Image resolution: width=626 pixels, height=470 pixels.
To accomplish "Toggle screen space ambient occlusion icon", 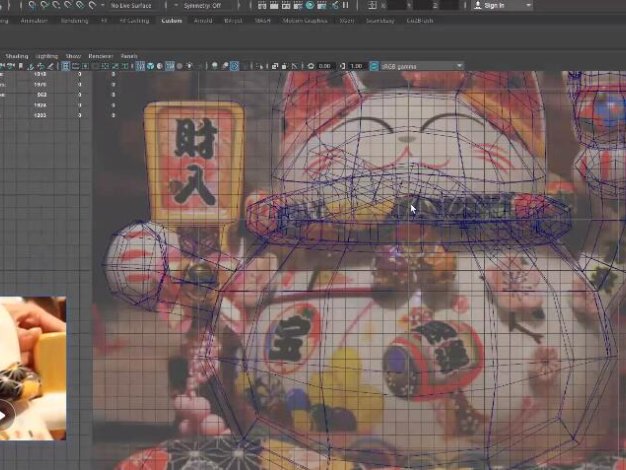I will pyautogui.click(x=214, y=66).
